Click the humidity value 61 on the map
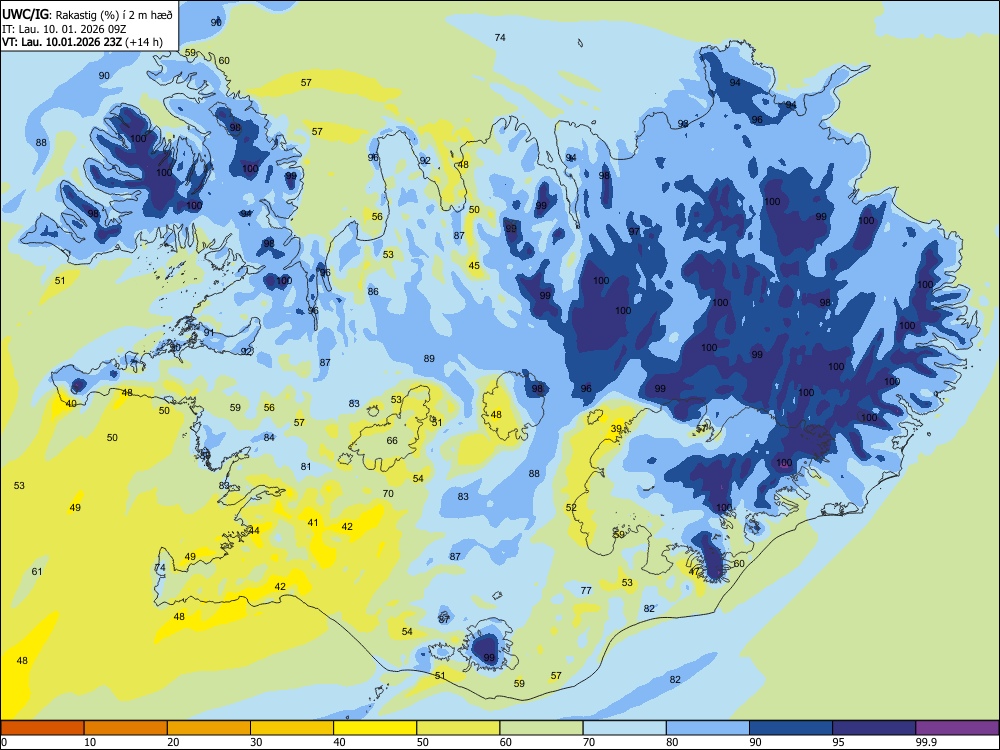 [37, 571]
